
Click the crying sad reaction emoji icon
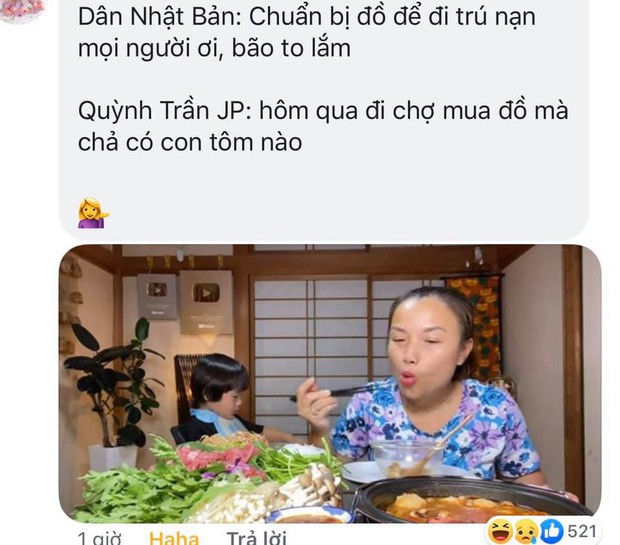(x=526, y=532)
